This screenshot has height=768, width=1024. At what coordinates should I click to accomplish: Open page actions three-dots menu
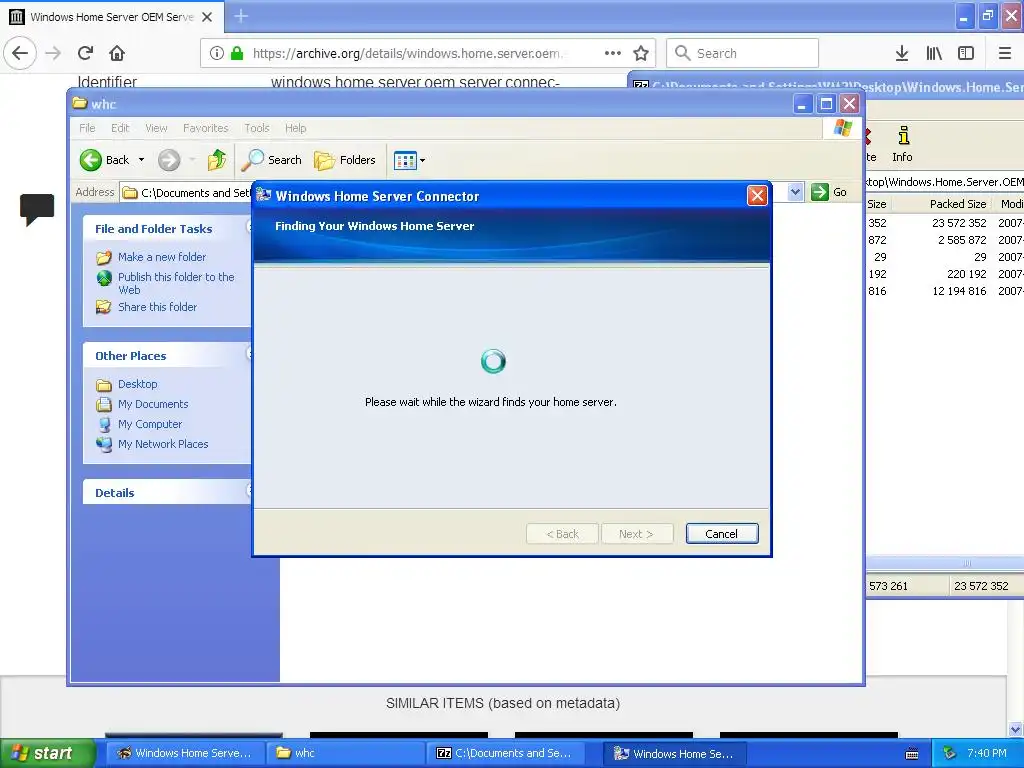(613, 54)
